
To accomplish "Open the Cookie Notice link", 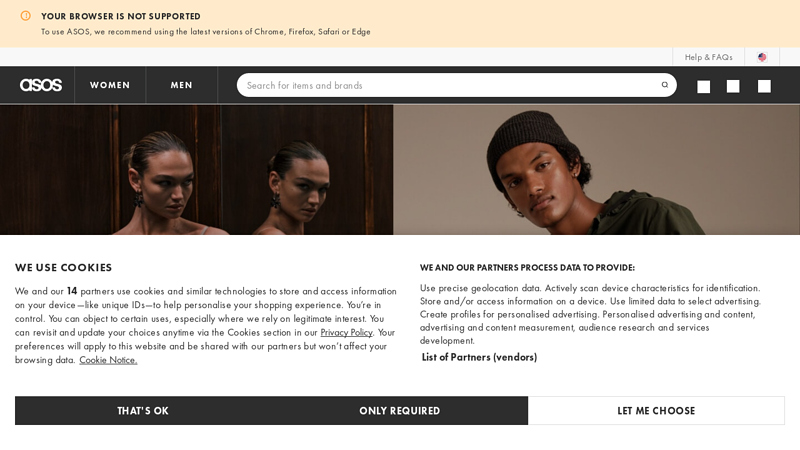I will tap(108, 360).
